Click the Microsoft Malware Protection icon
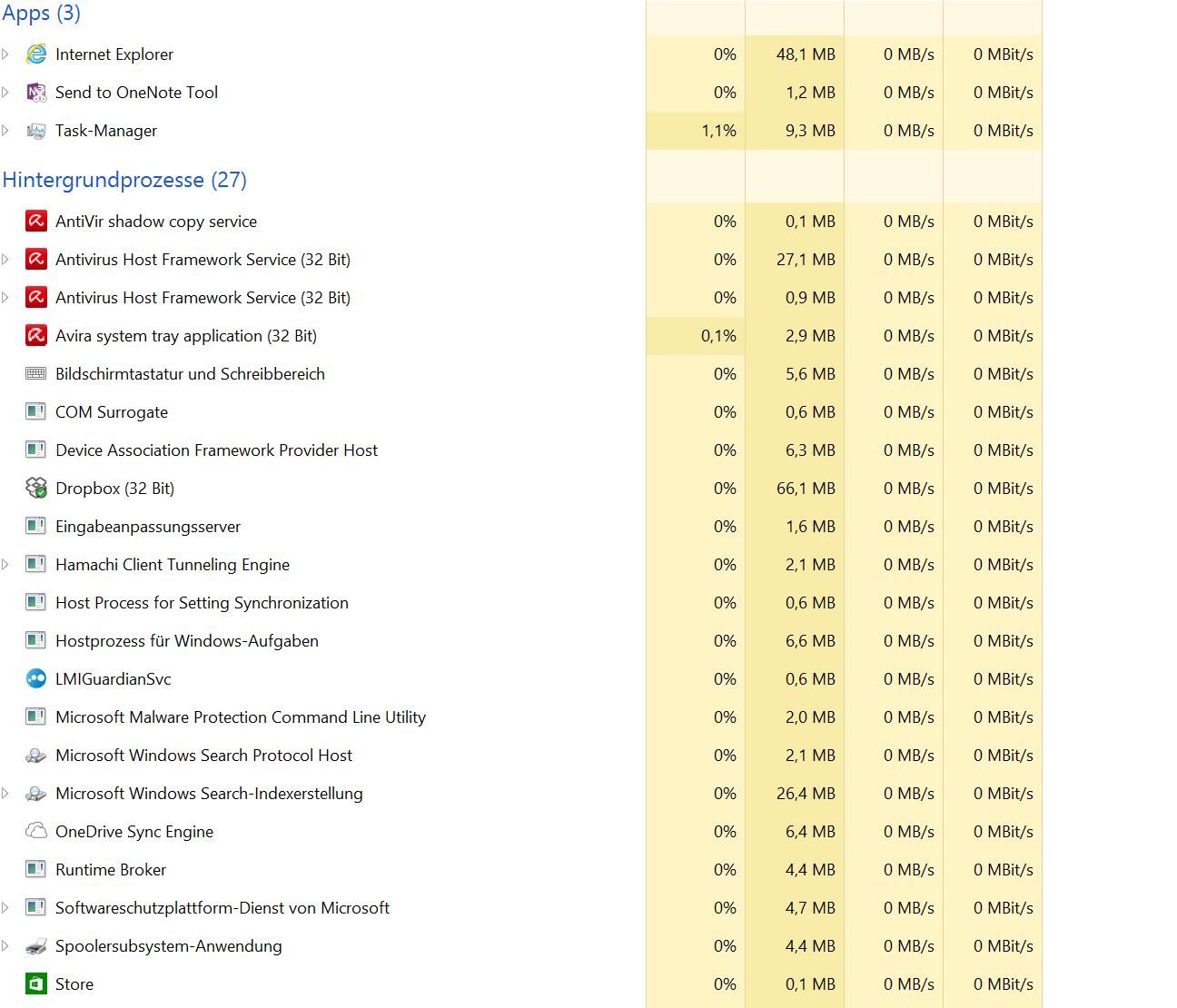Viewport: 1177px width, 1008px height. click(x=36, y=717)
